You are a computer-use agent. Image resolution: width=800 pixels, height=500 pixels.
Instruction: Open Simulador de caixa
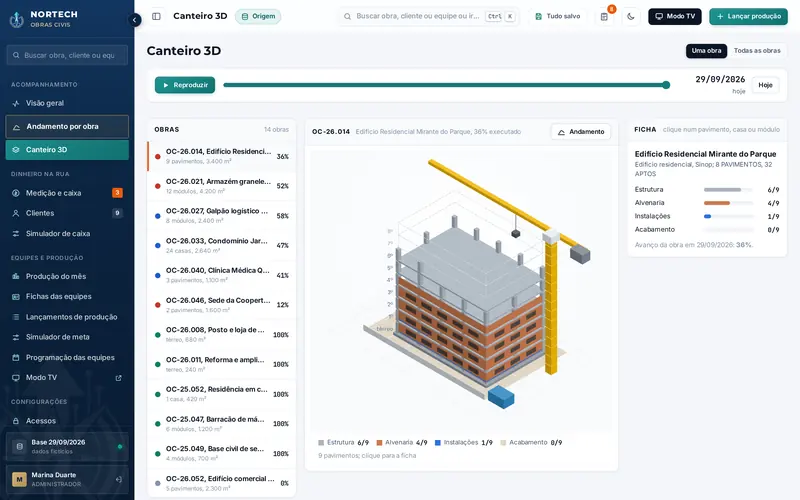click(67, 234)
